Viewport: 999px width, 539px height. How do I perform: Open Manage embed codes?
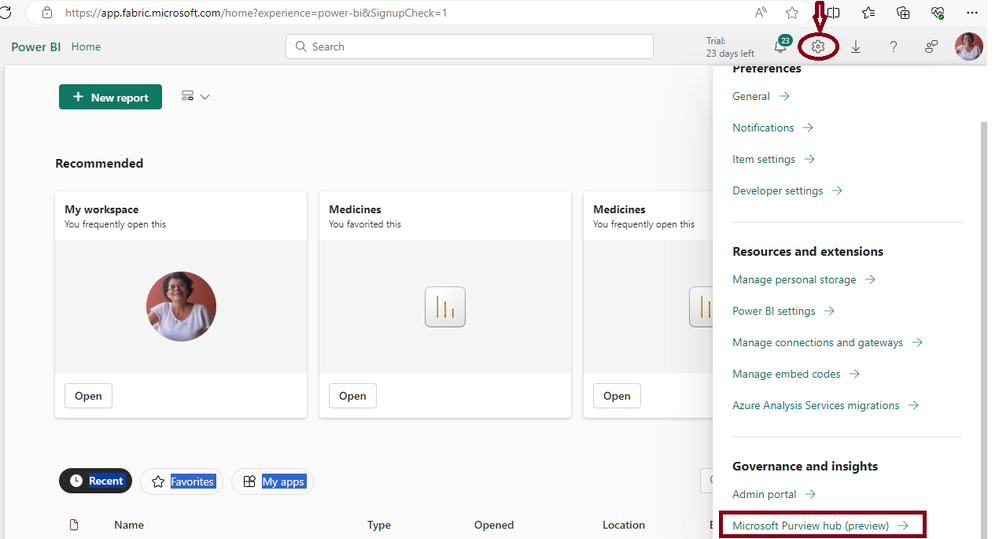[796, 374]
